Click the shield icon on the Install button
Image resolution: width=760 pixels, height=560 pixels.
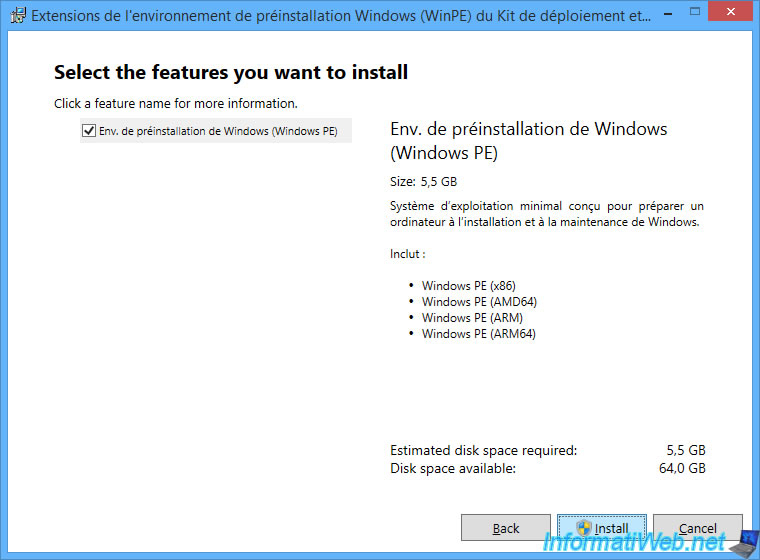point(584,528)
